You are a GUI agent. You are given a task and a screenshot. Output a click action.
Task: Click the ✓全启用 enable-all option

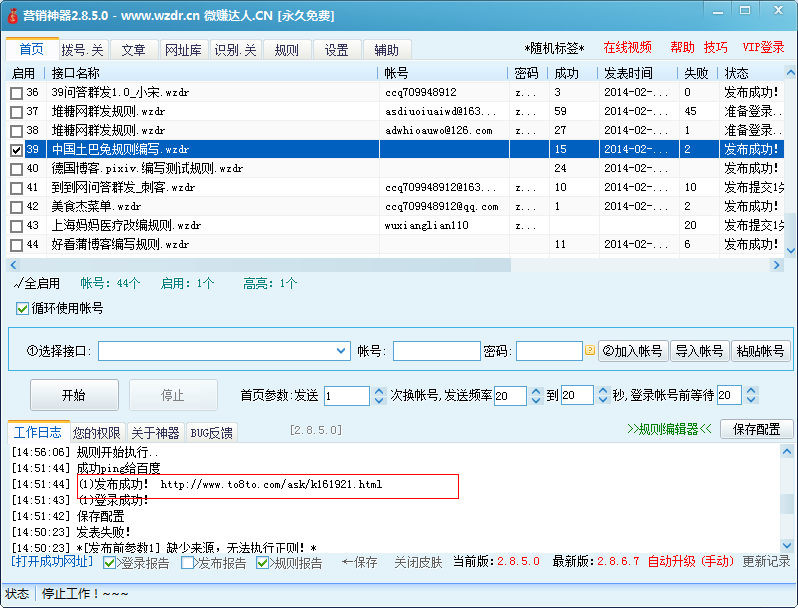tap(38, 283)
